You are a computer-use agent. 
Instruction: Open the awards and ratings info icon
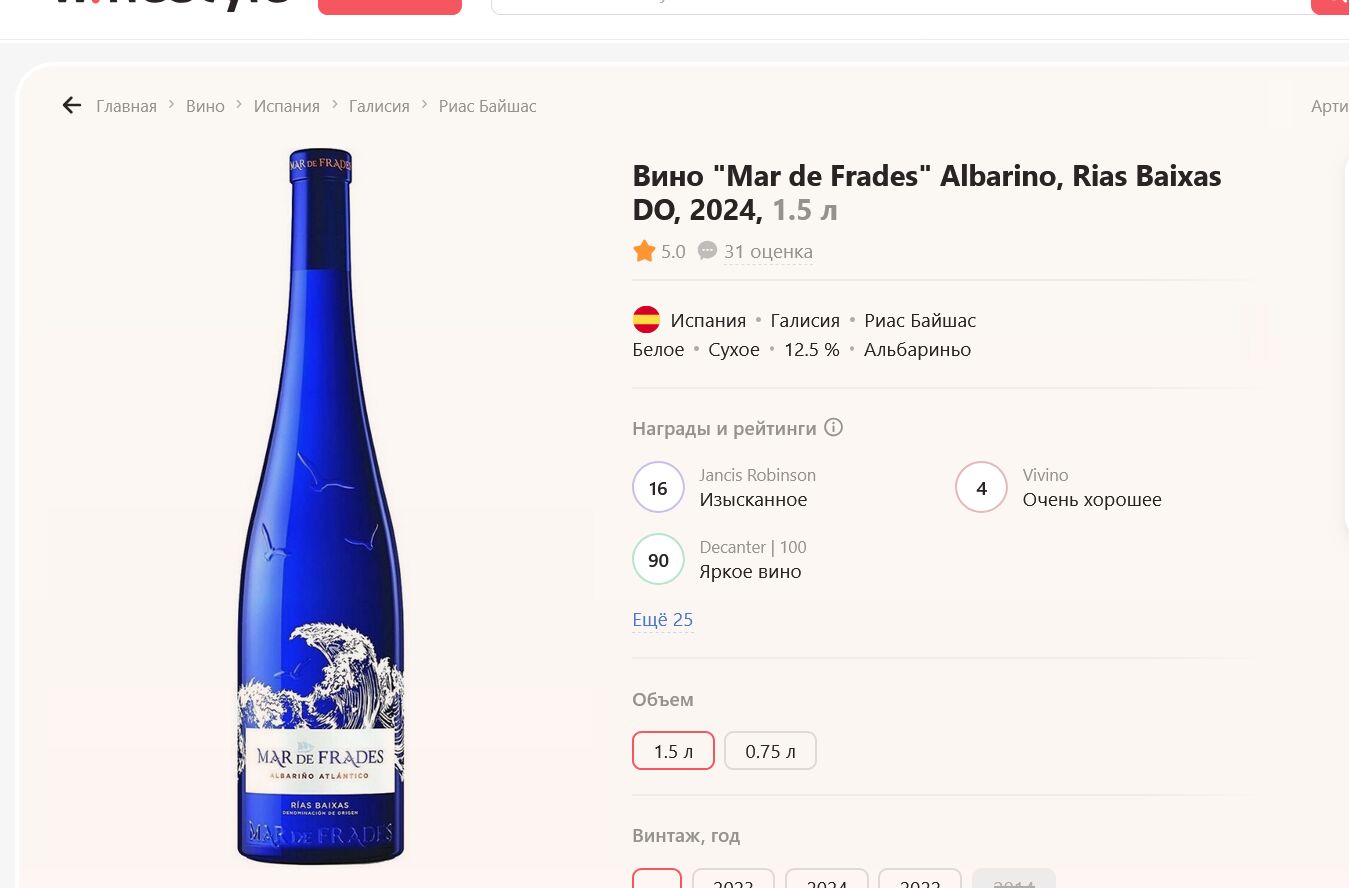[833, 428]
